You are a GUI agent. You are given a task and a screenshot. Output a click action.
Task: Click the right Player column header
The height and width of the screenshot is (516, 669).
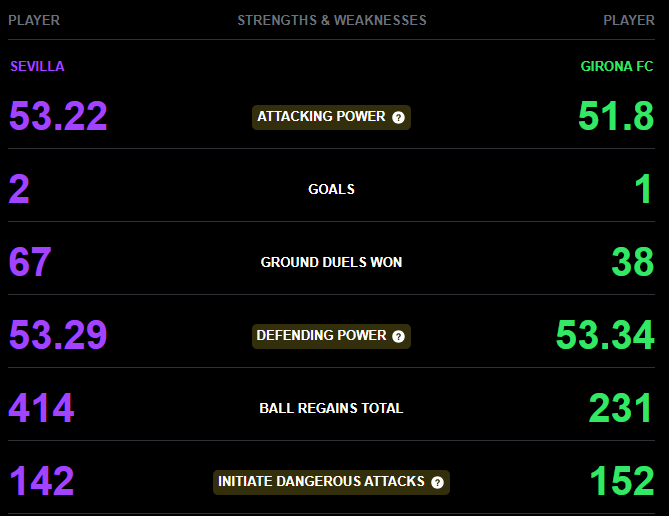pos(629,20)
